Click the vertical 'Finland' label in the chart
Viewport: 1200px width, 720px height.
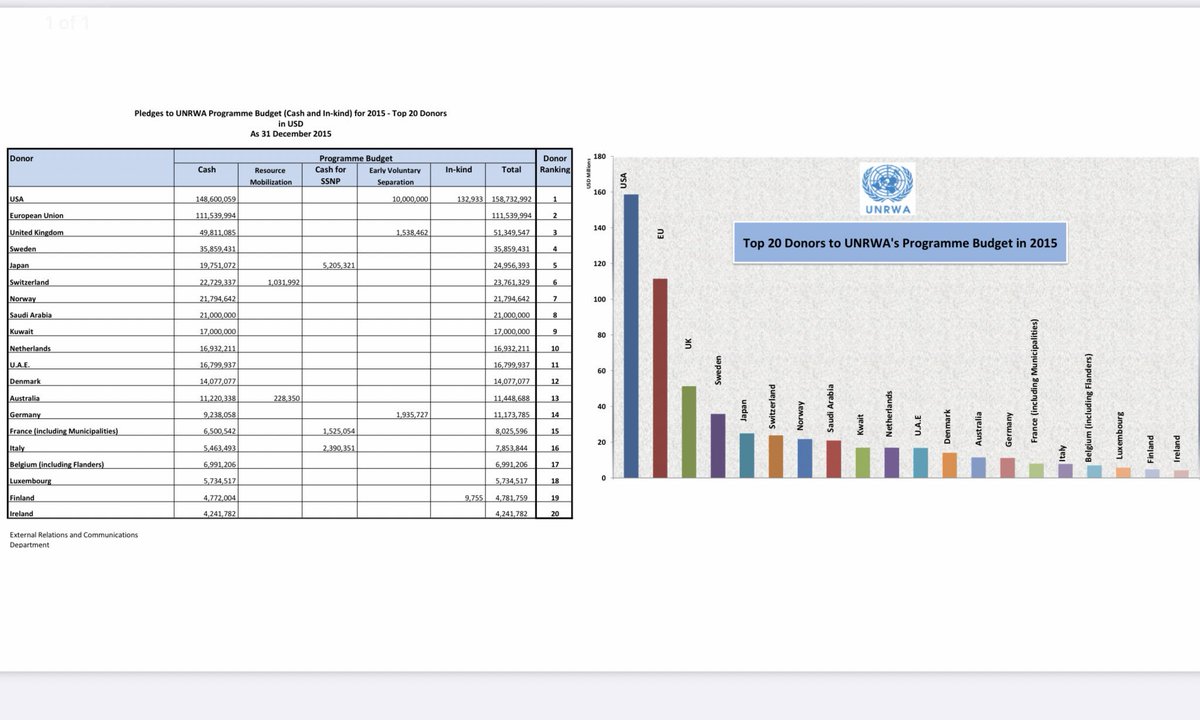pos(1151,449)
